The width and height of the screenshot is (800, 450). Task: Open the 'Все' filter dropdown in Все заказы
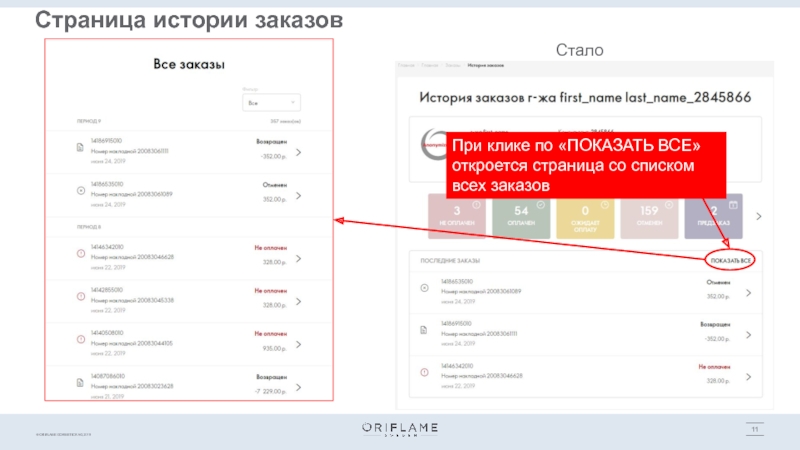(271, 103)
